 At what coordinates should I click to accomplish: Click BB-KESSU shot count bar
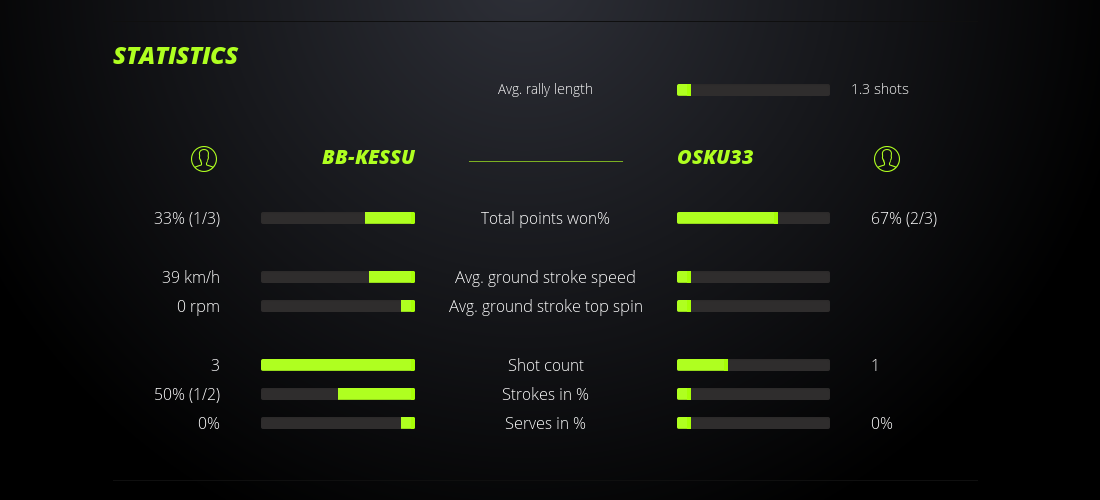tap(338, 365)
